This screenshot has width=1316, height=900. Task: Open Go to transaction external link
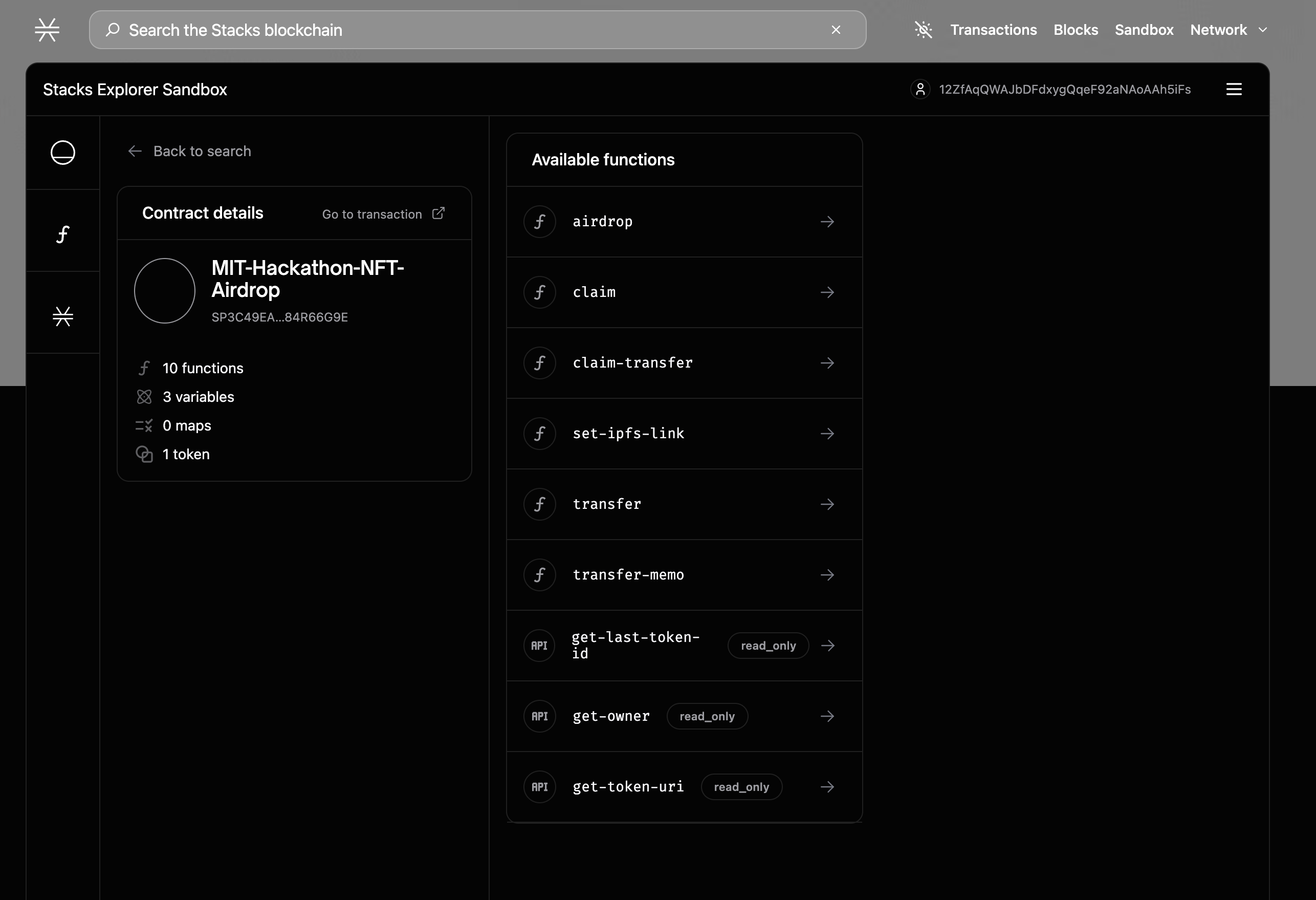click(383, 213)
